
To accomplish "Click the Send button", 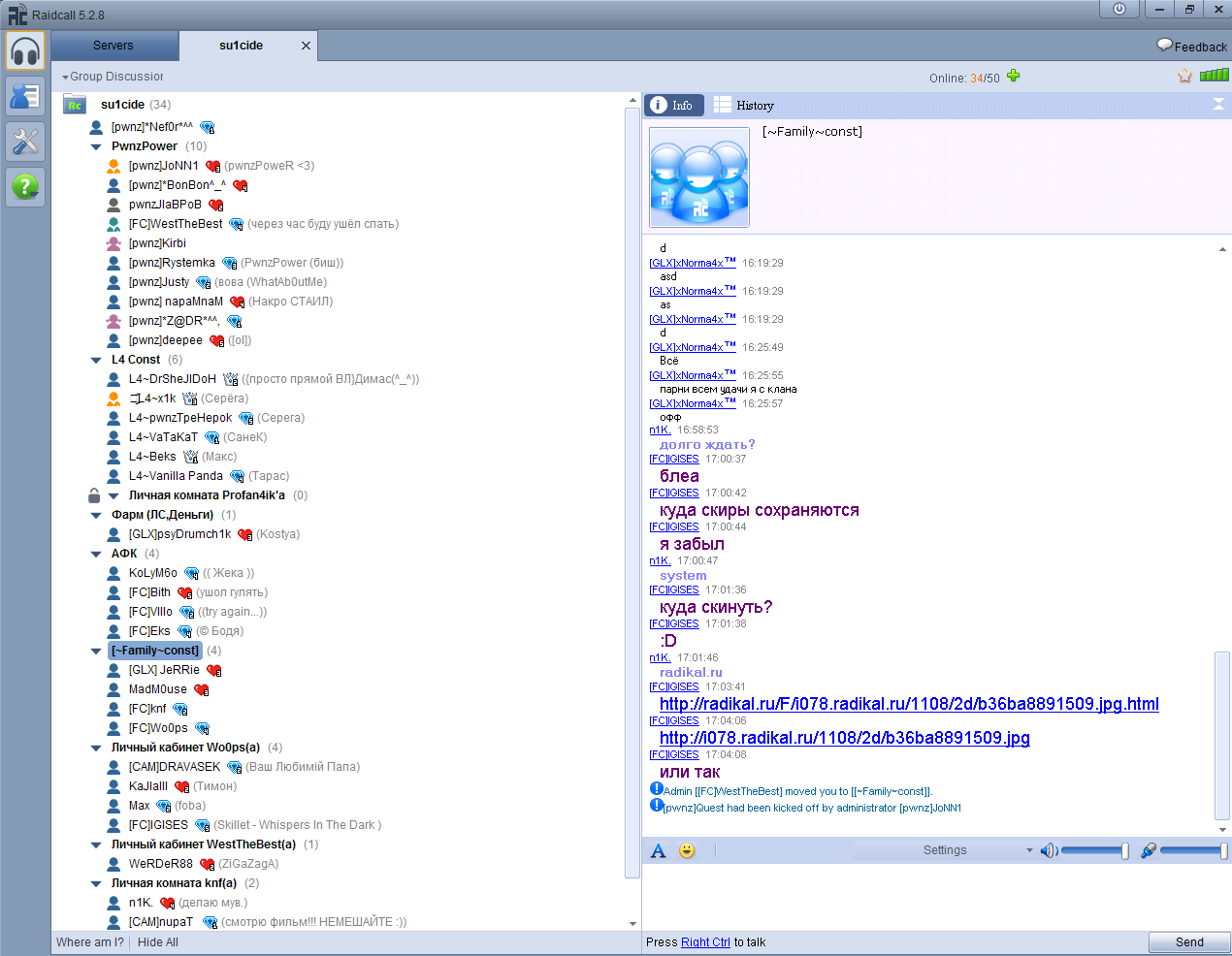I will click(x=1189, y=942).
